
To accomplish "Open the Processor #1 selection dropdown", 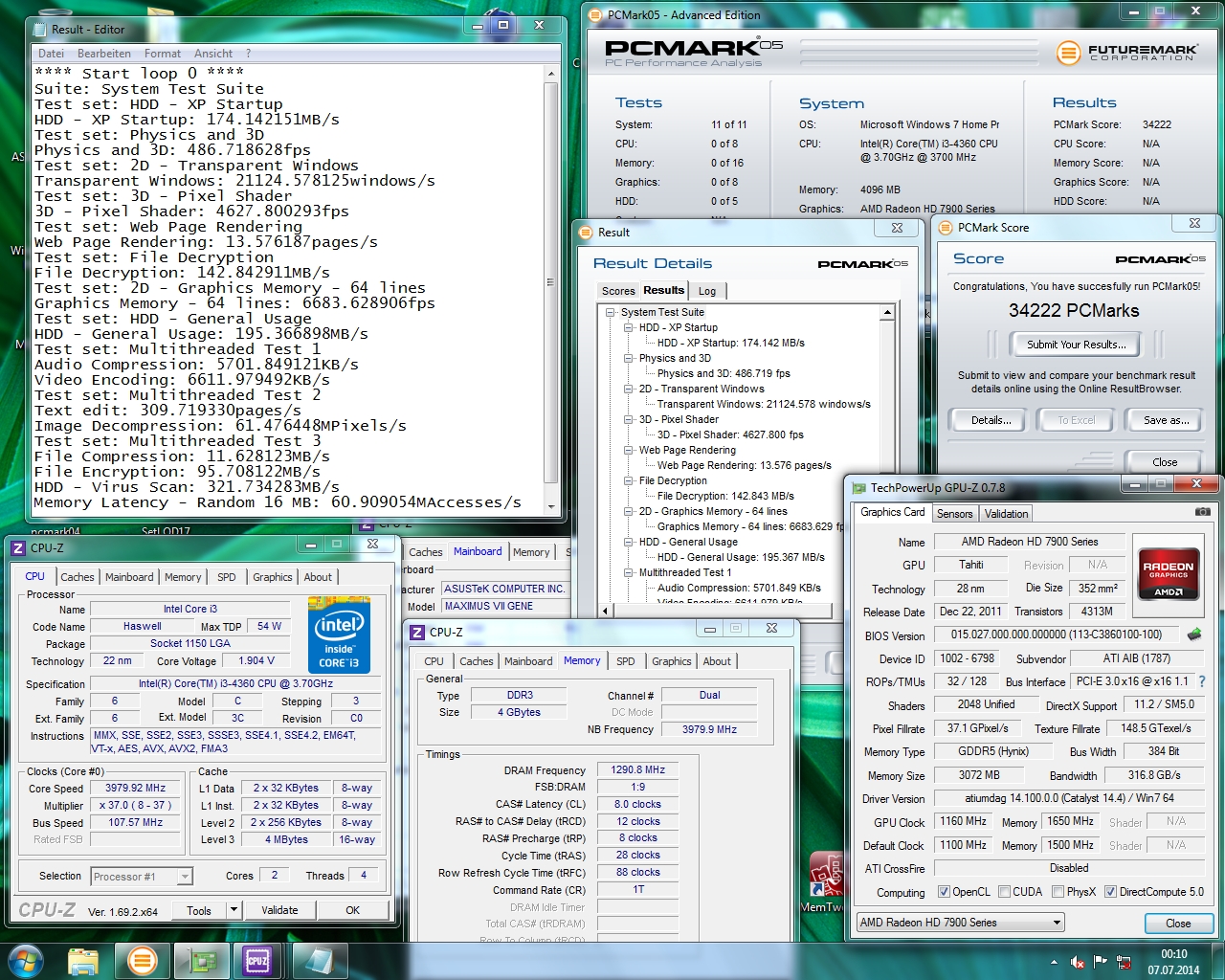I will point(142,876).
